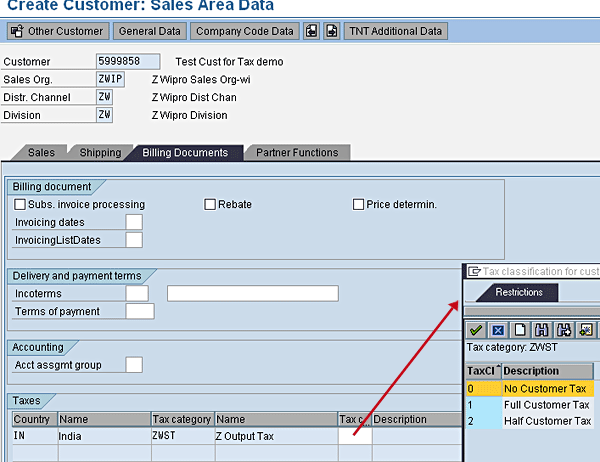Image resolution: width=600 pixels, height=462 pixels.
Task: Click the Terms of payment field
Action: point(140,311)
